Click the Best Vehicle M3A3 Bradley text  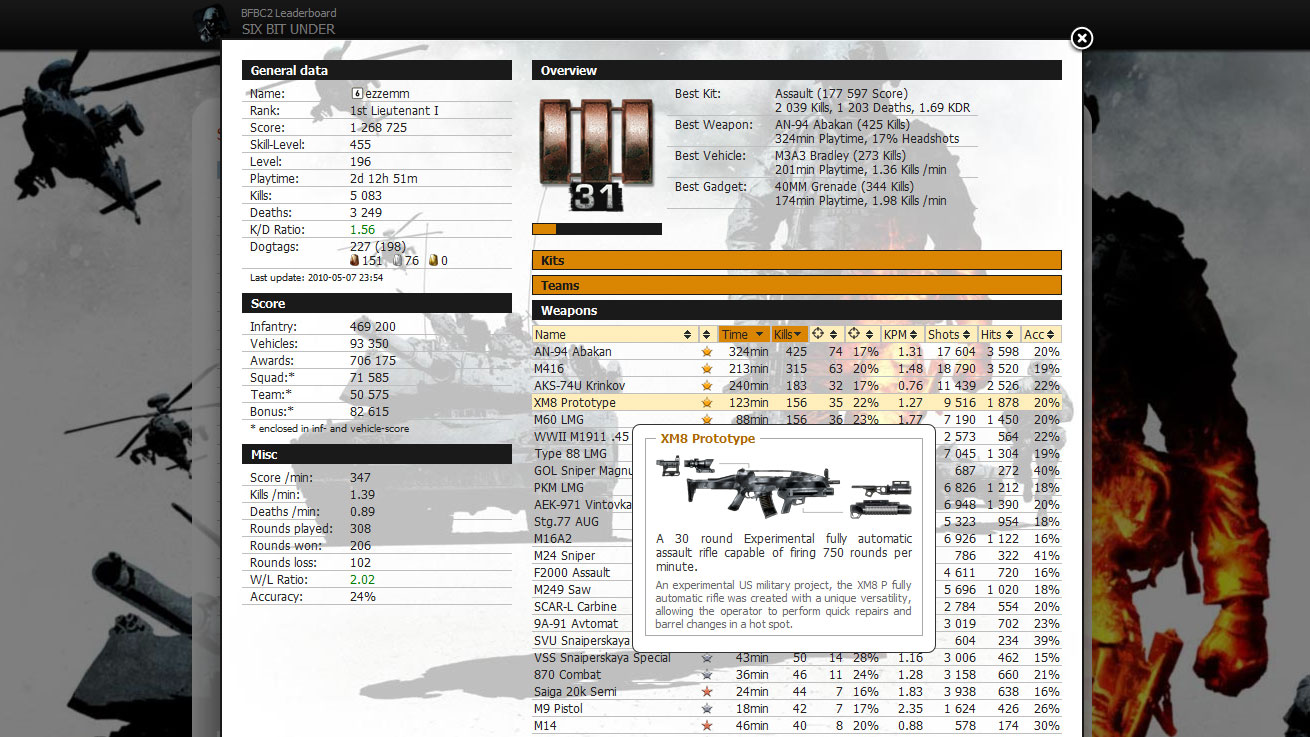pyautogui.click(x=840, y=156)
